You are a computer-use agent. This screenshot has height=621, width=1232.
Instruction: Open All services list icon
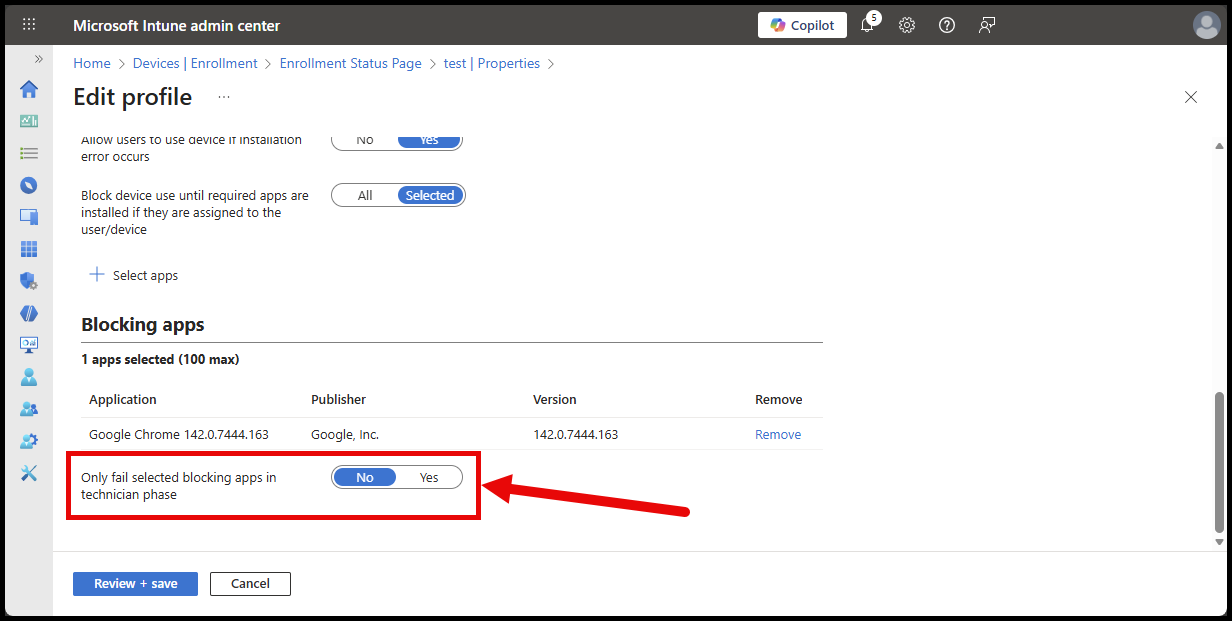[29, 153]
